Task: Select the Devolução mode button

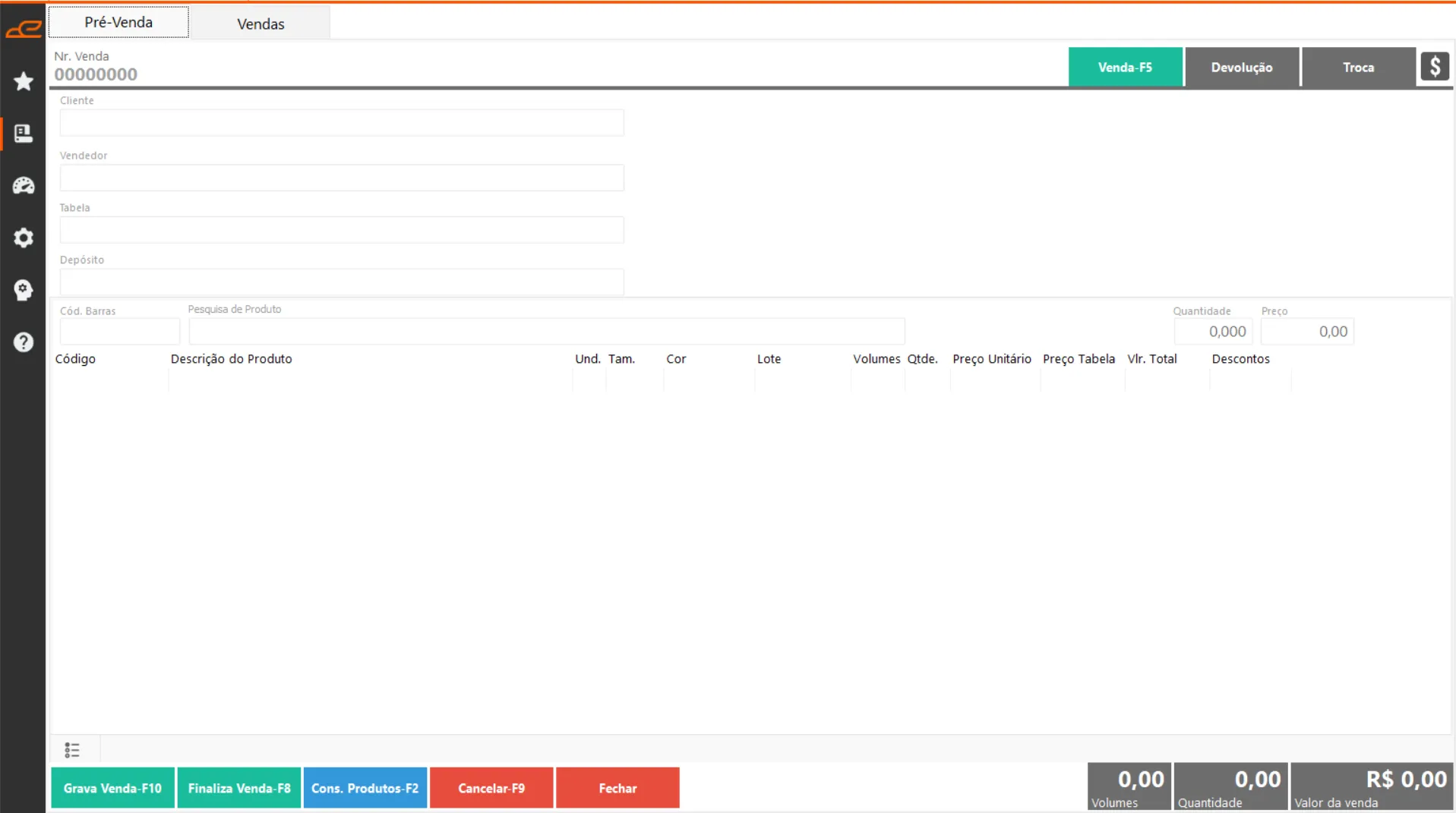Action: [x=1242, y=67]
